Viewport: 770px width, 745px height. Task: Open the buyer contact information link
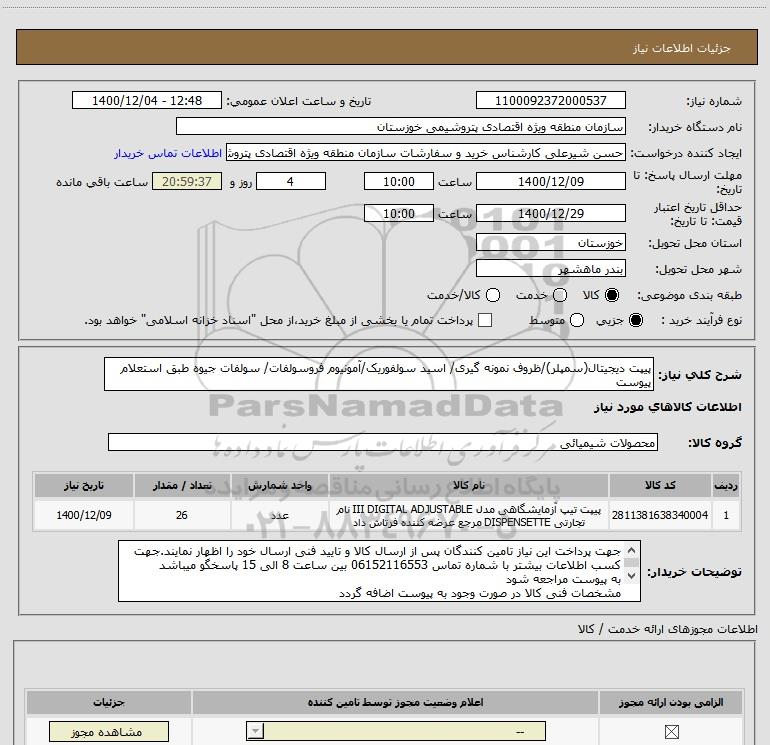[x=168, y=153]
